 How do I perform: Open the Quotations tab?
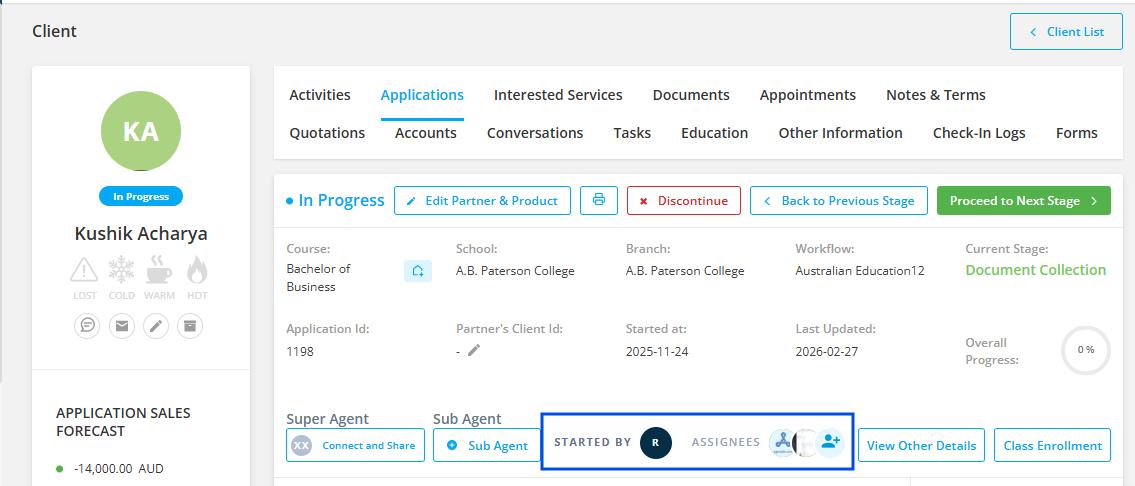tap(327, 133)
